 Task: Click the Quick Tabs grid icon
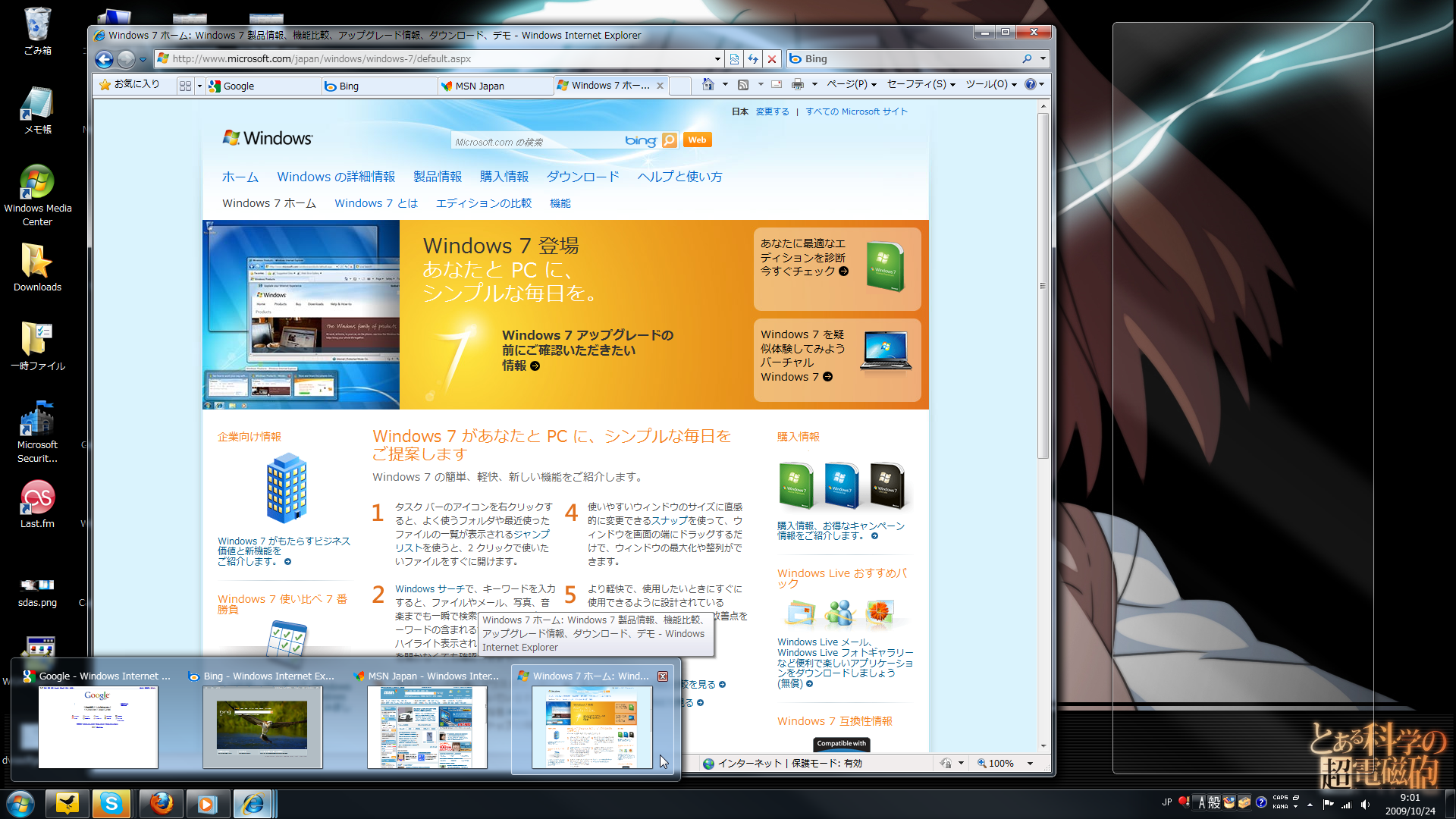coord(185,86)
